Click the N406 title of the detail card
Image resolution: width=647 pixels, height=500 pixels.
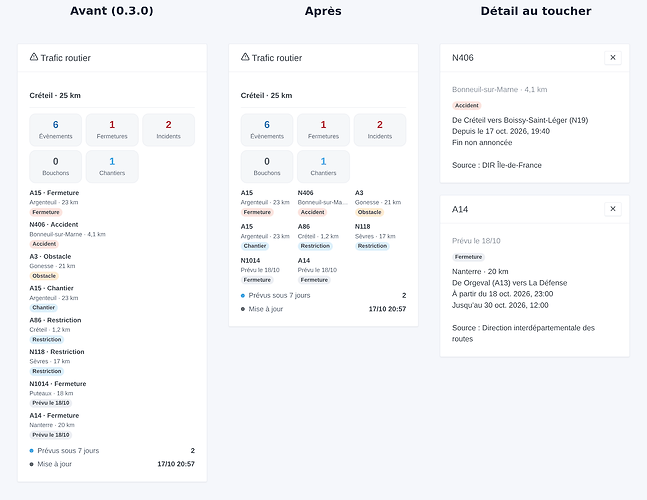(x=463, y=58)
